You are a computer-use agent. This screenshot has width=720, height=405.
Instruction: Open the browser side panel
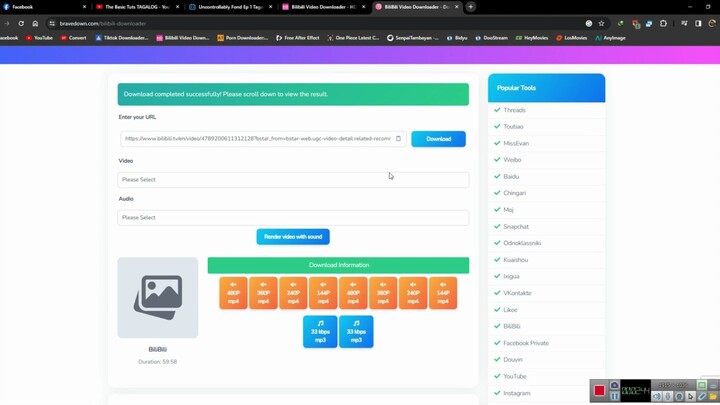pos(698,23)
